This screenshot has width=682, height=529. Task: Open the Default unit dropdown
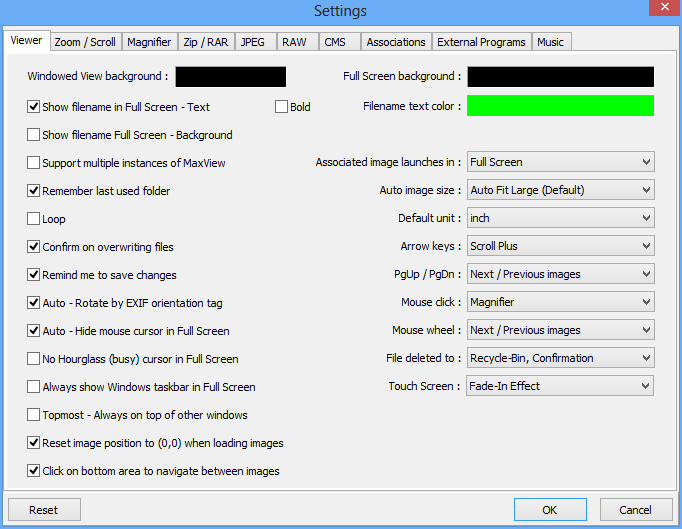click(561, 218)
